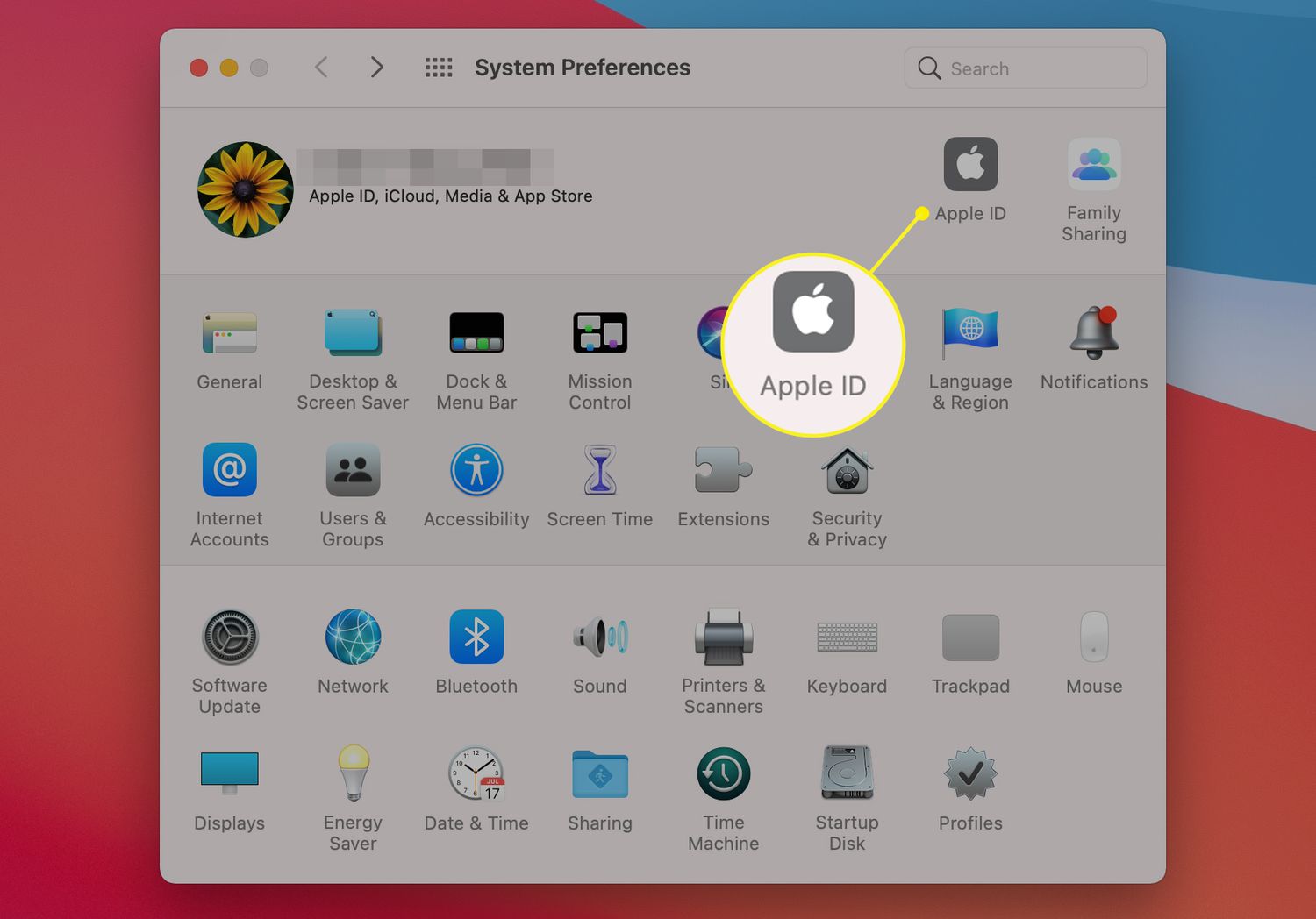Click the Apple ID icon at top right

point(970,166)
